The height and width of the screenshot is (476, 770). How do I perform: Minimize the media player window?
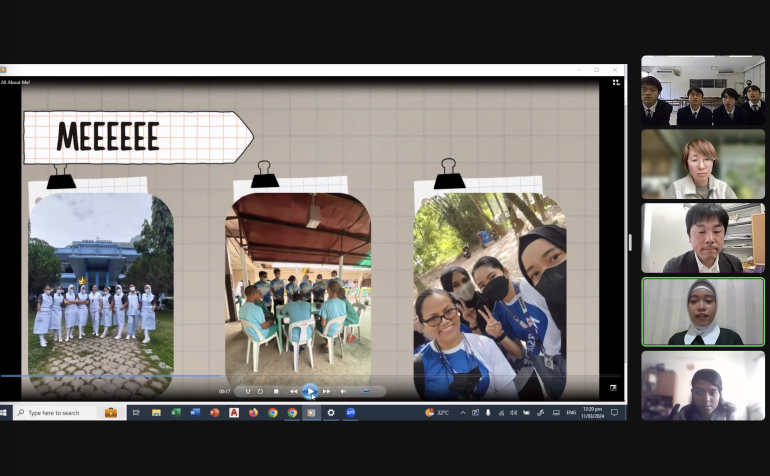pyautogui.click(x=578, y=70)
